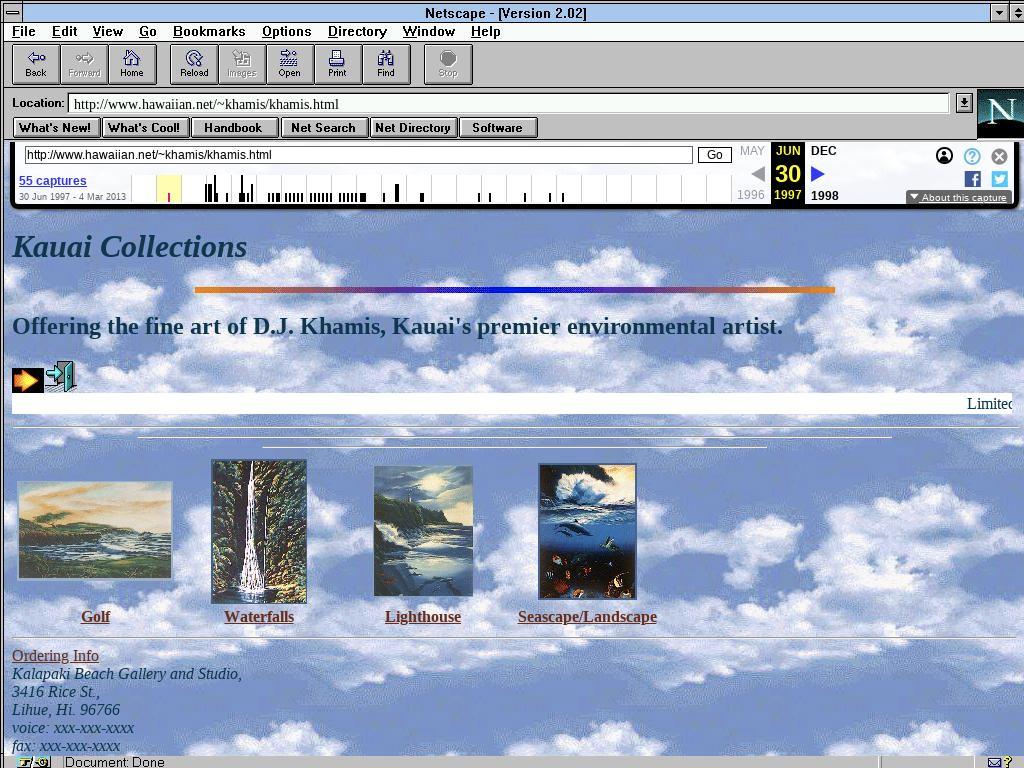Click the Net Search button

pos(323,128)
